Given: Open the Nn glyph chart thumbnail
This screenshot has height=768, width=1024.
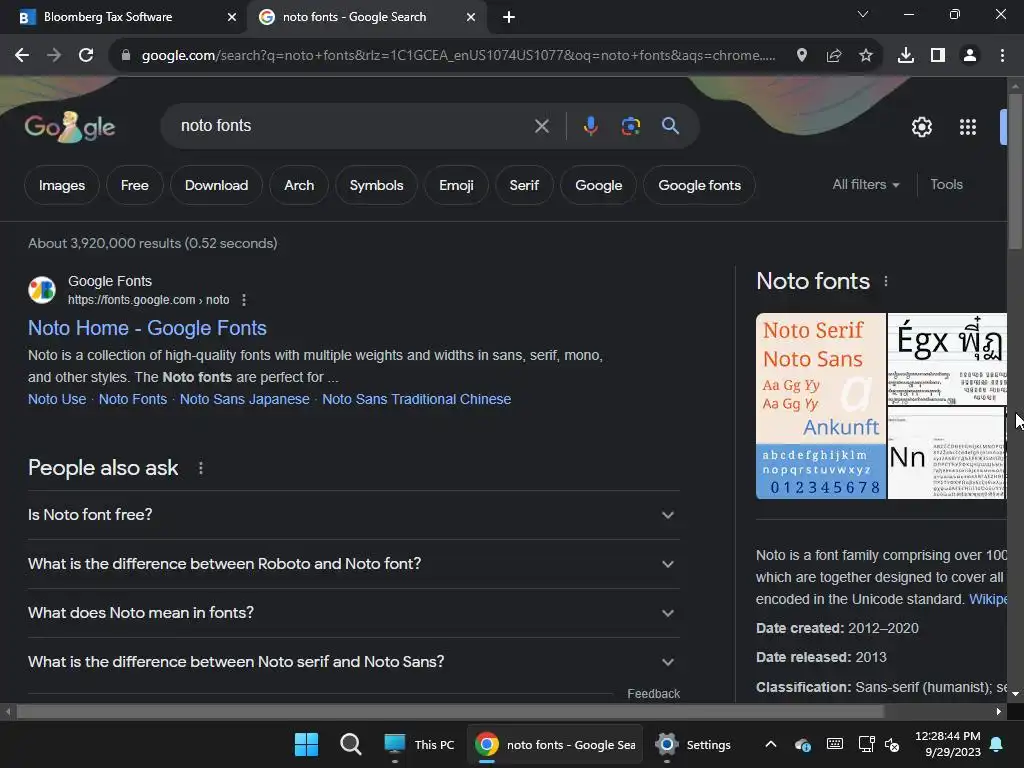Looking at the screenshot, I should coord(947,453).
